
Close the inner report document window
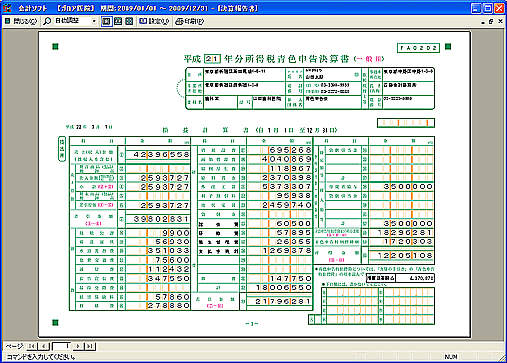[x=500, y=21]
